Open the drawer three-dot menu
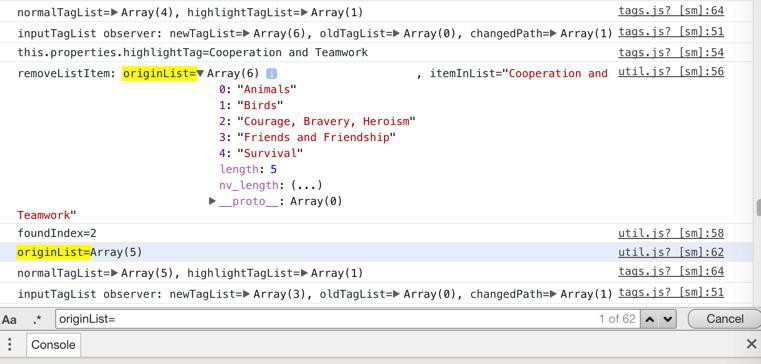This screenshot has width=761, height=364. (x=10, y=345)
